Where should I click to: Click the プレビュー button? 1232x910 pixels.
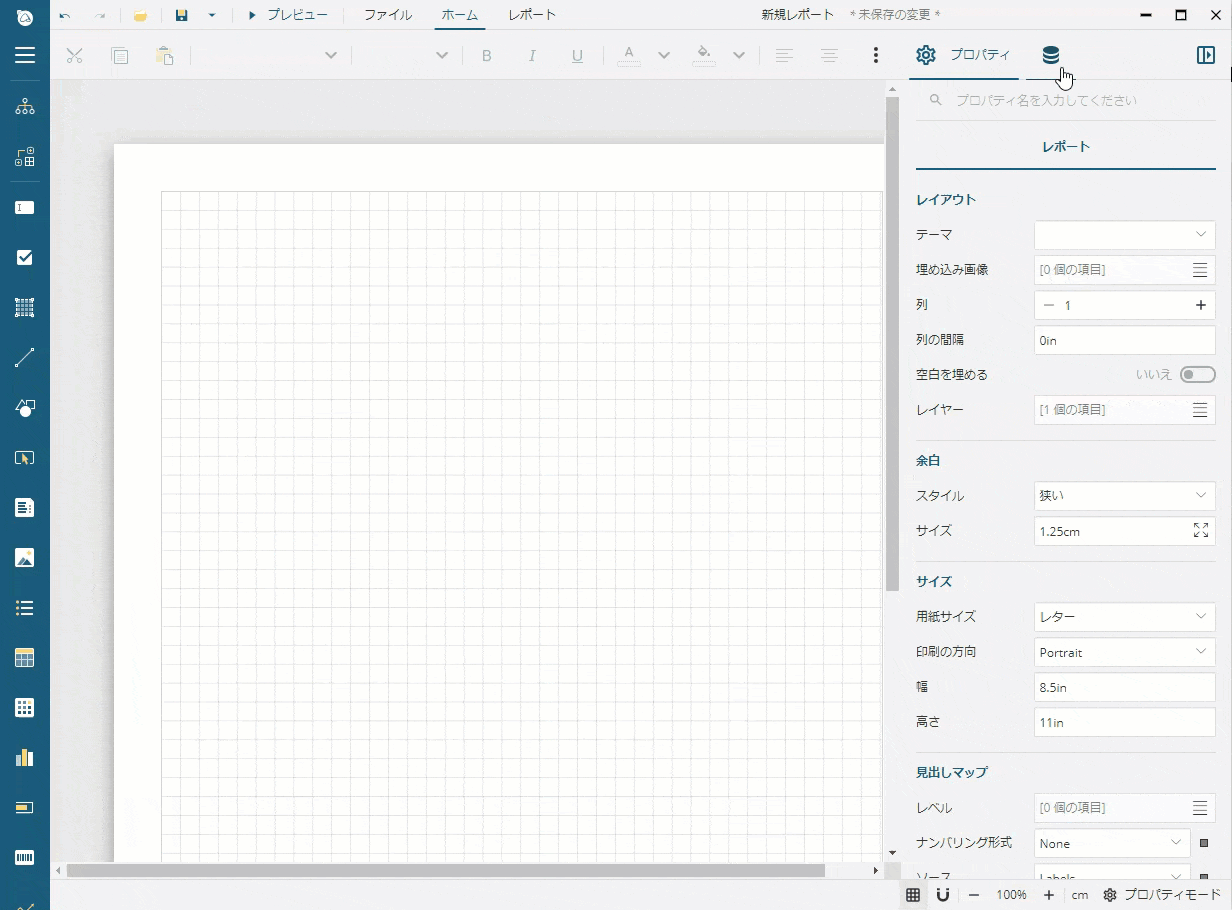point(288,15)
